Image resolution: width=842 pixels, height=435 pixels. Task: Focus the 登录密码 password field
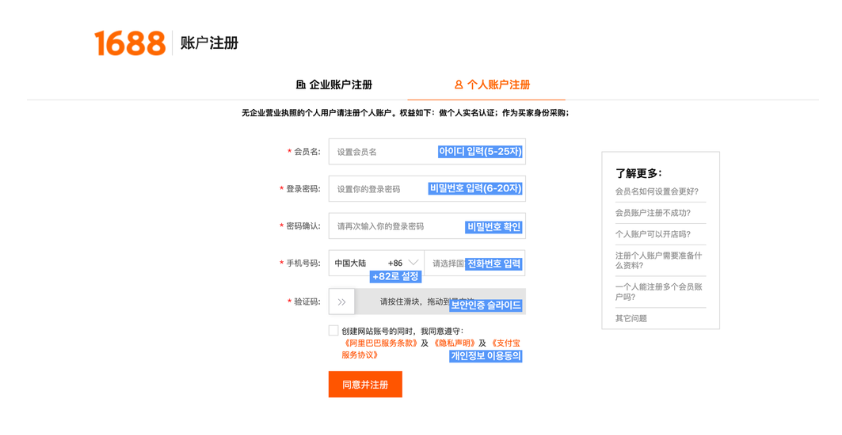[x=427, y=188]
